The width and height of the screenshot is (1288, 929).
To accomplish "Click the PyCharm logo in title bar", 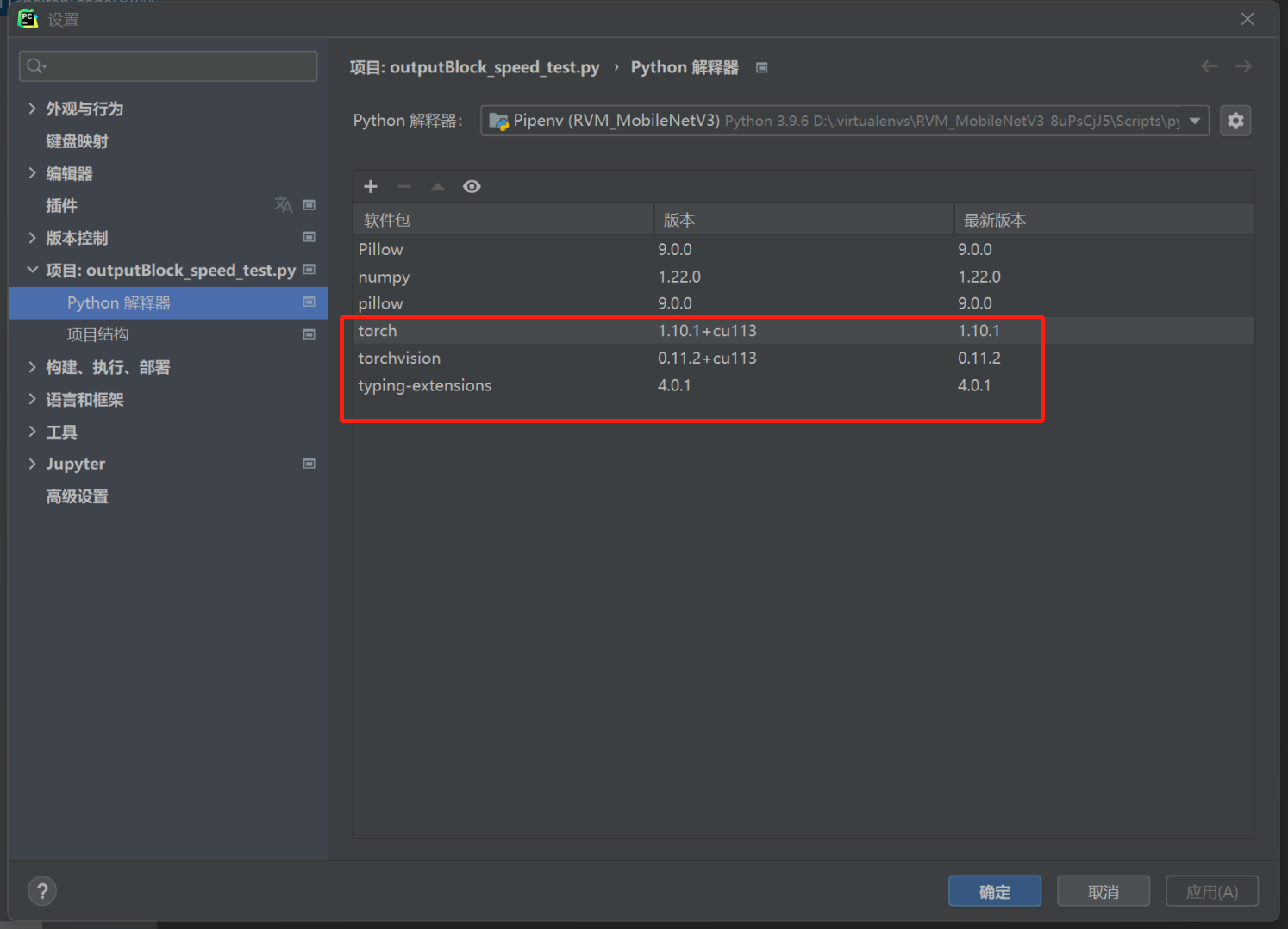I will 28,18.
